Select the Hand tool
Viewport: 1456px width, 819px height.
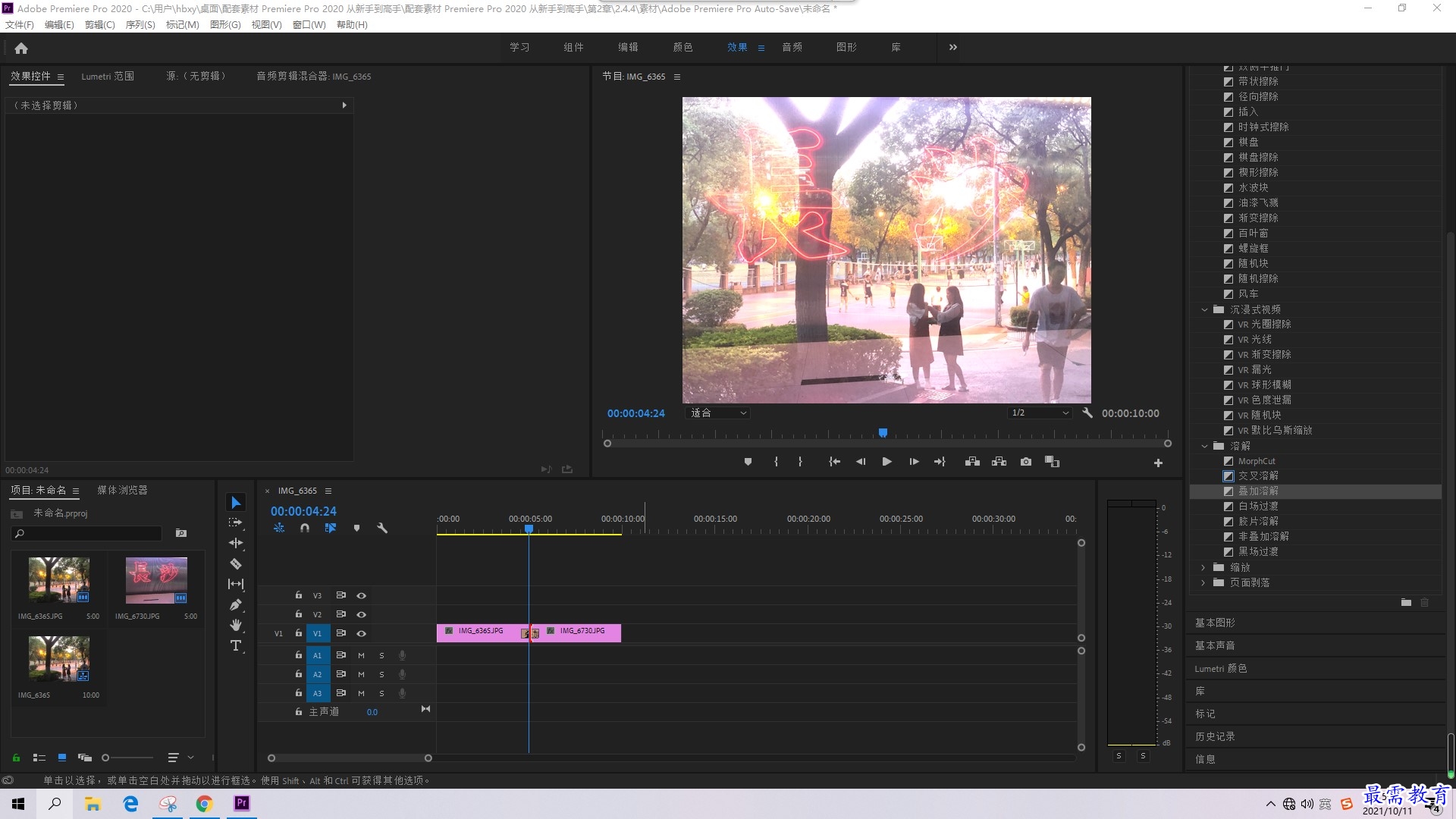click(x=236, y=625)
